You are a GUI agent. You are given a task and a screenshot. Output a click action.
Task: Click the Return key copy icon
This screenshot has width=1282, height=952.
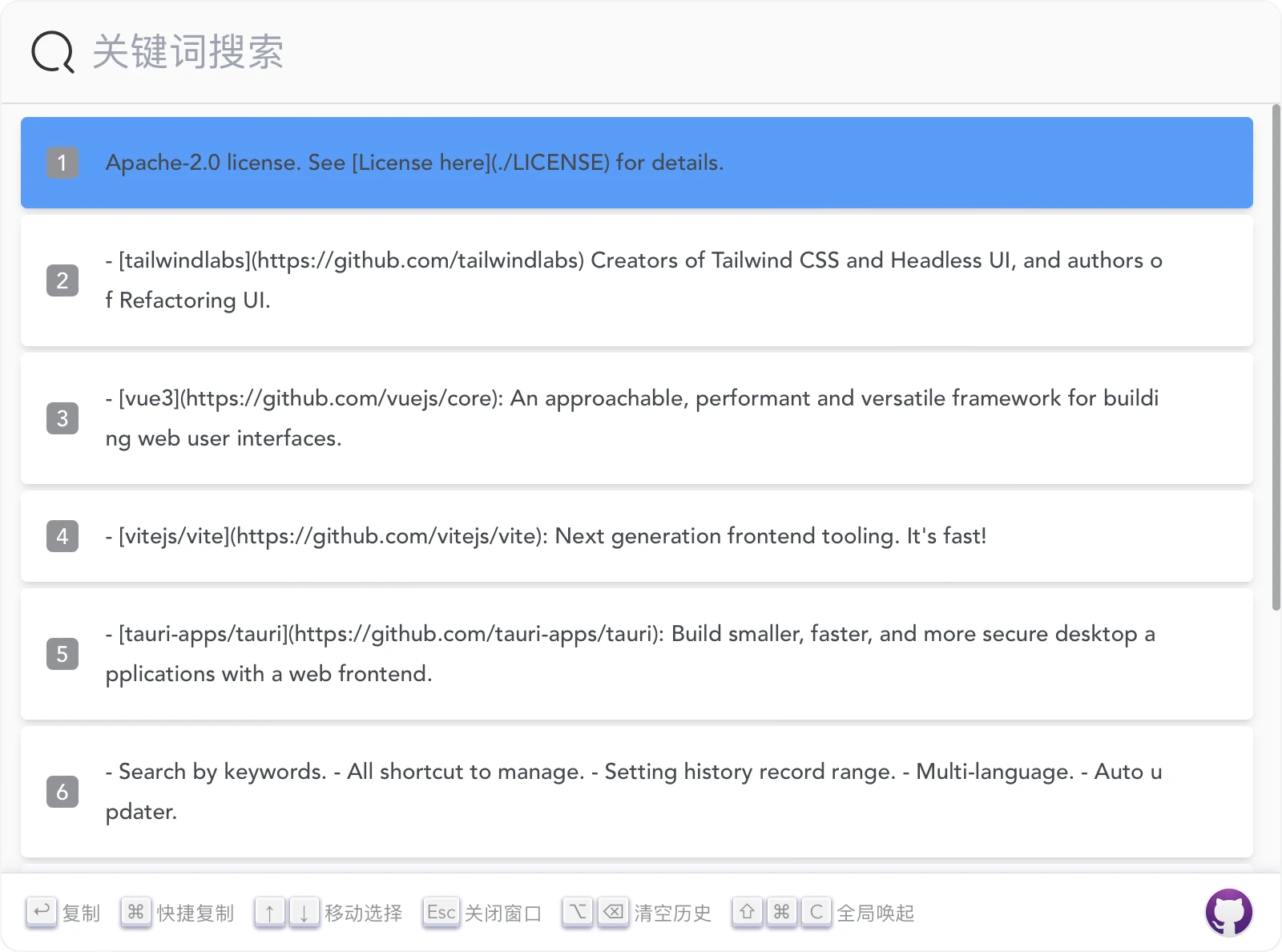(x=42, y=912)
